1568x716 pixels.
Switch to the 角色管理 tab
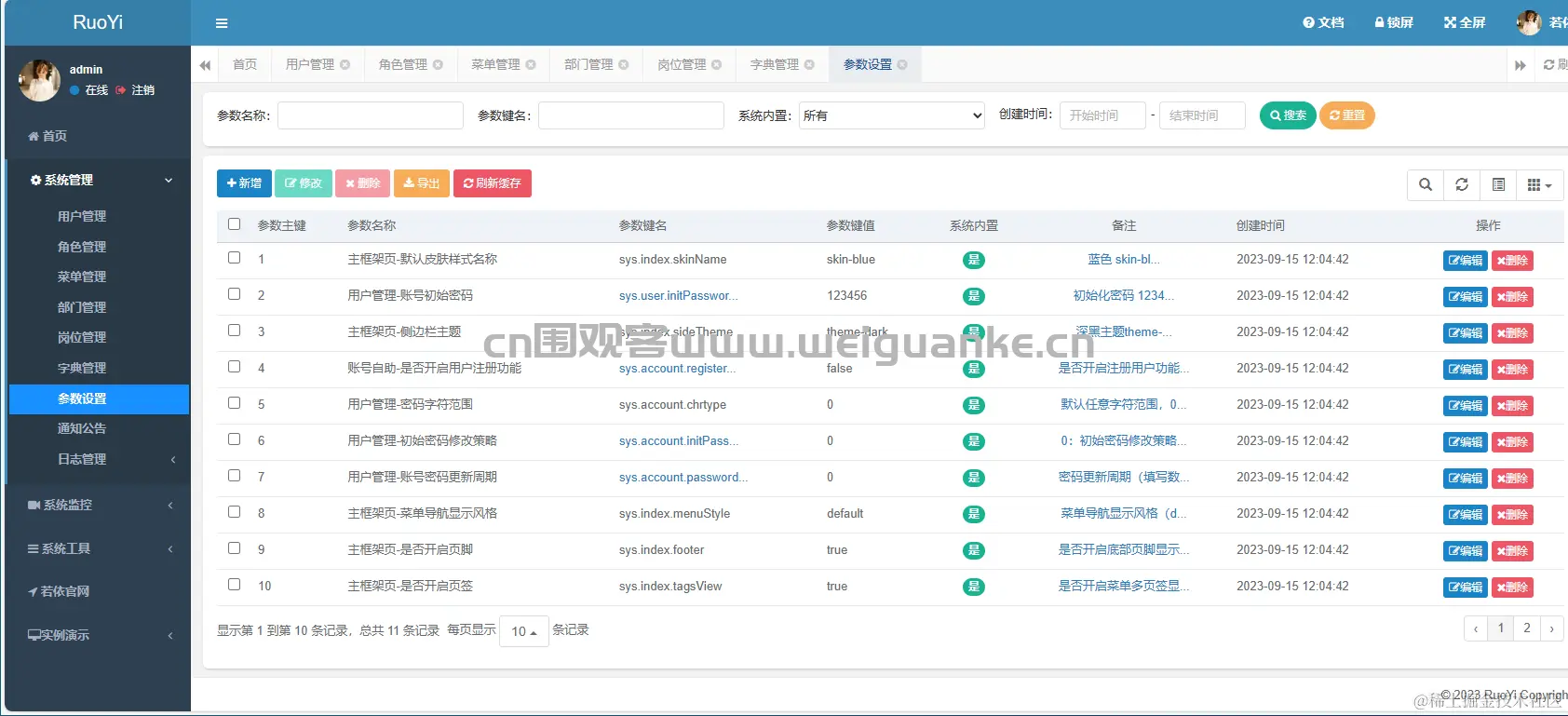pyautogui.click(x=403, y=64)
